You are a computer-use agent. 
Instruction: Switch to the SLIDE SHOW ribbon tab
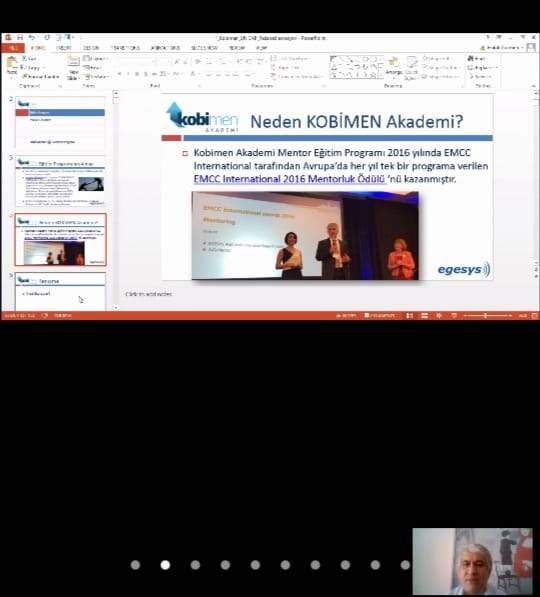[204, 48]
